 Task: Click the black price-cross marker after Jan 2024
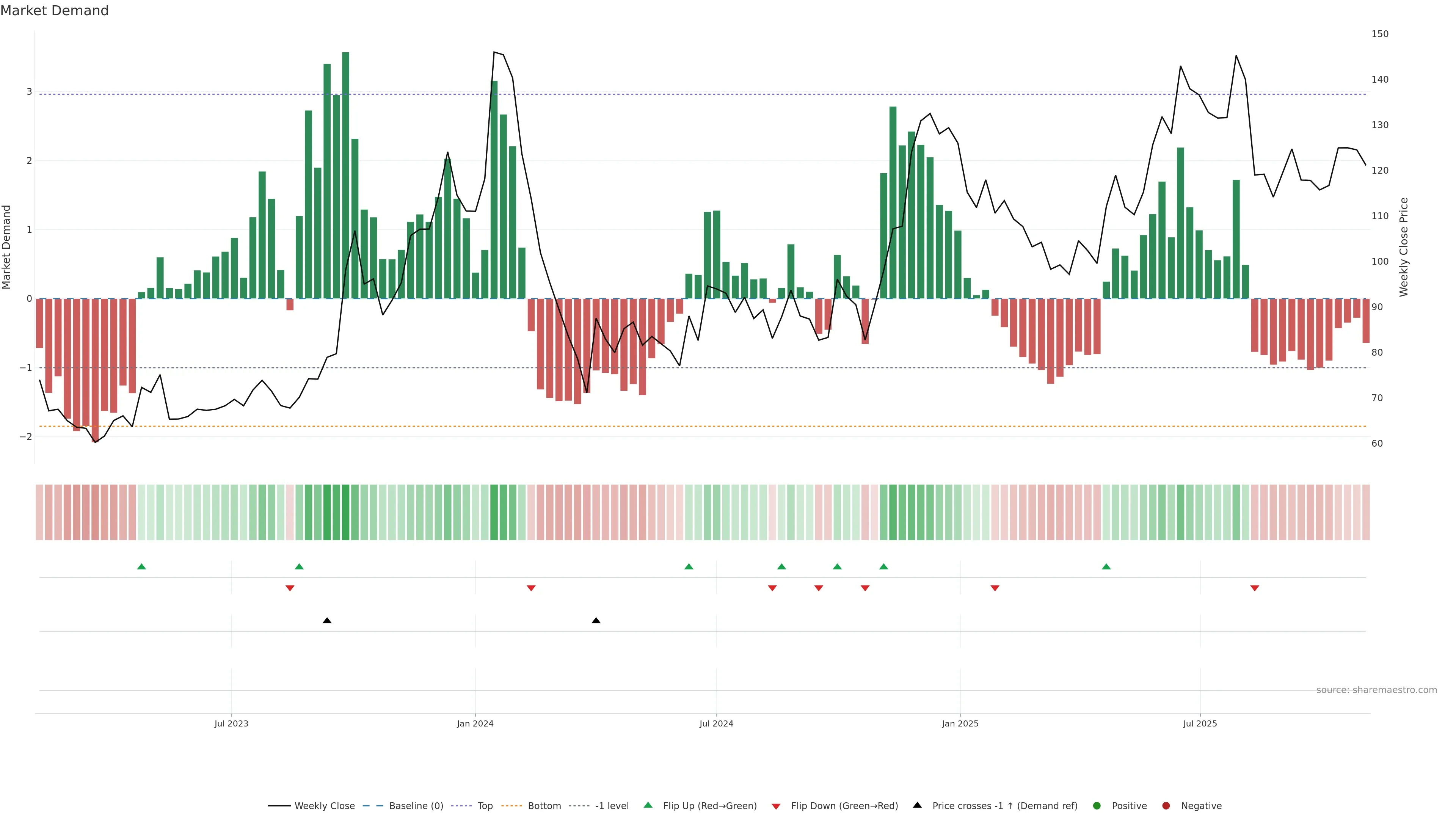pyautogui.click(x=596, y=621)
